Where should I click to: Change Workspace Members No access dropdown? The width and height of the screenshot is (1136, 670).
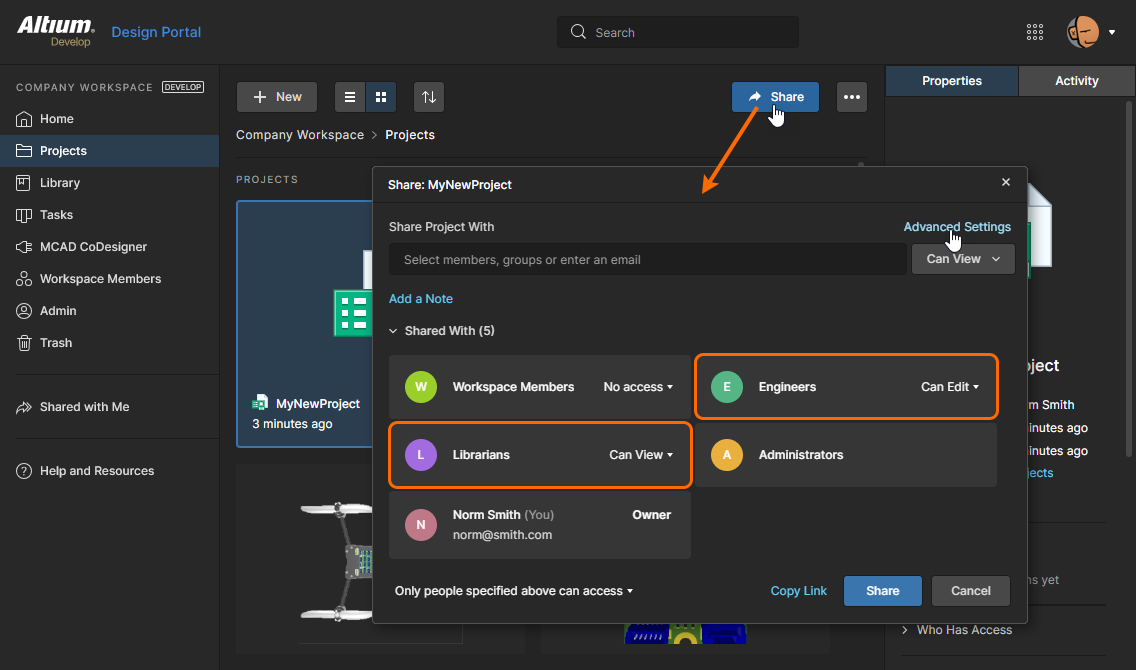(638, 387)
